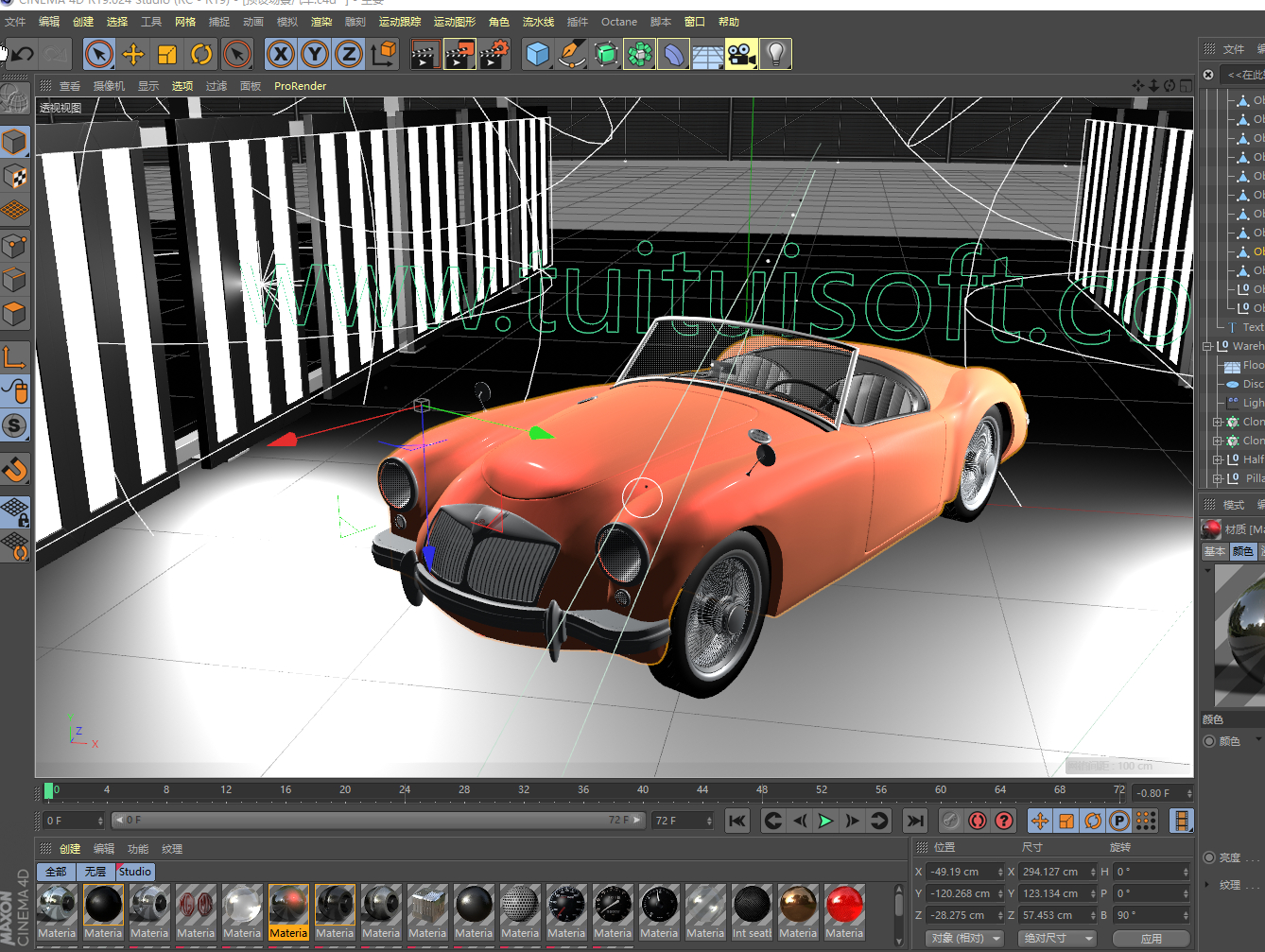The height and width of the screenshot is (952, 1265).
Task: Expand the Warehouse object tree node
Action: [x=1207, y=346]
